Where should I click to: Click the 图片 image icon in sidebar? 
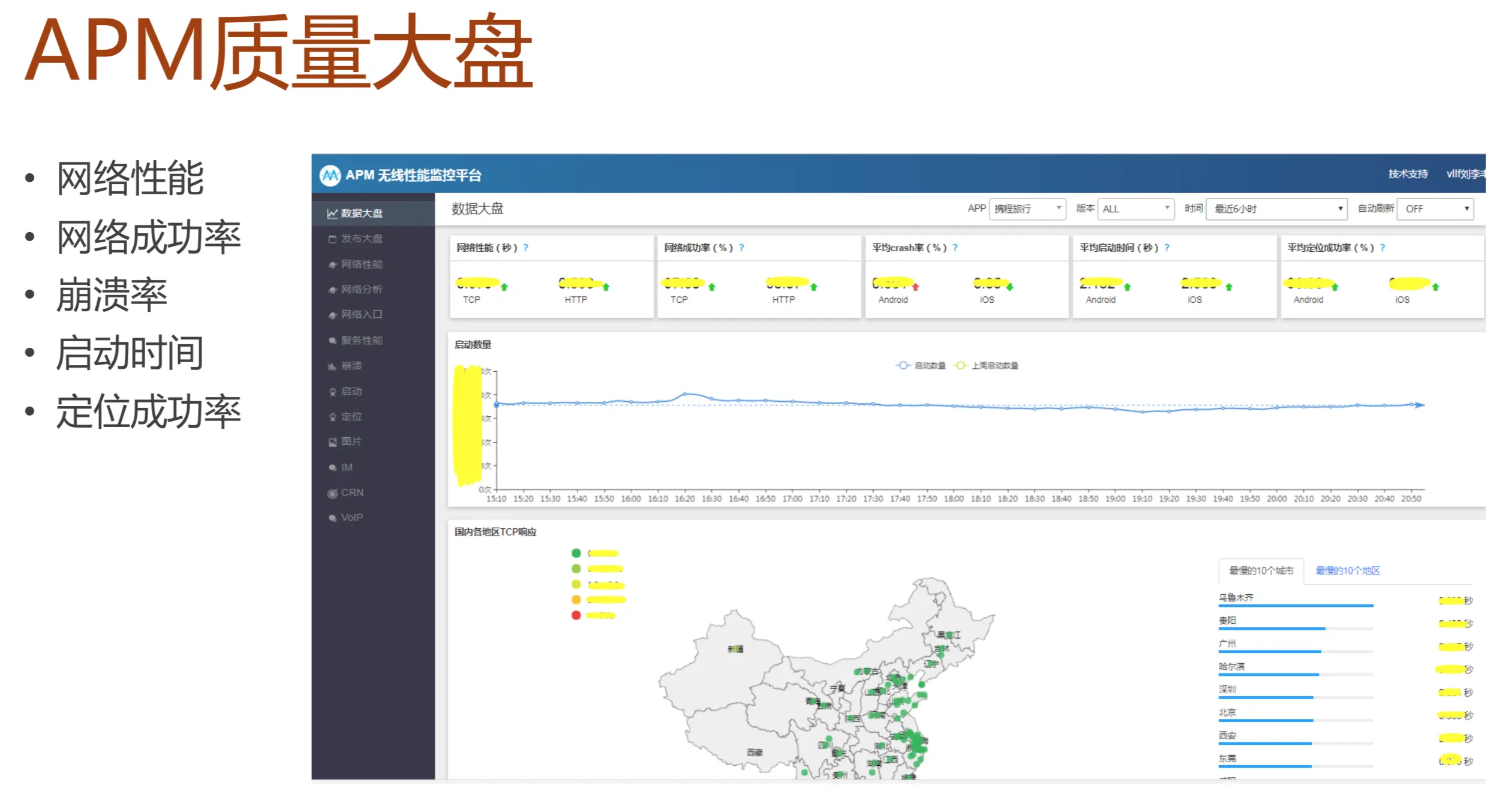pos(332,443)
